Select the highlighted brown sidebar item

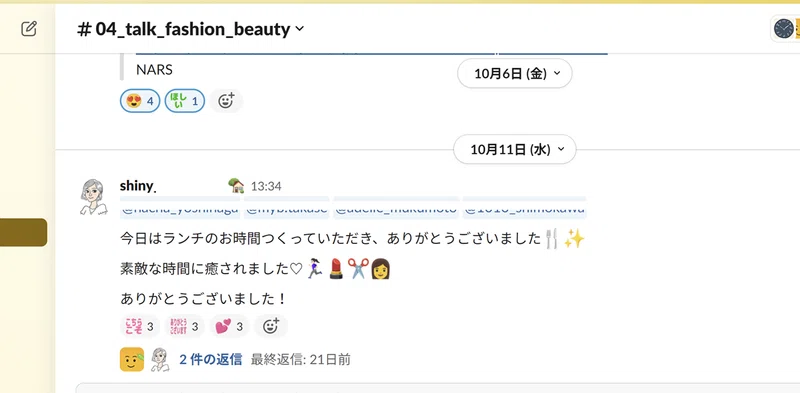pos(23,232)
